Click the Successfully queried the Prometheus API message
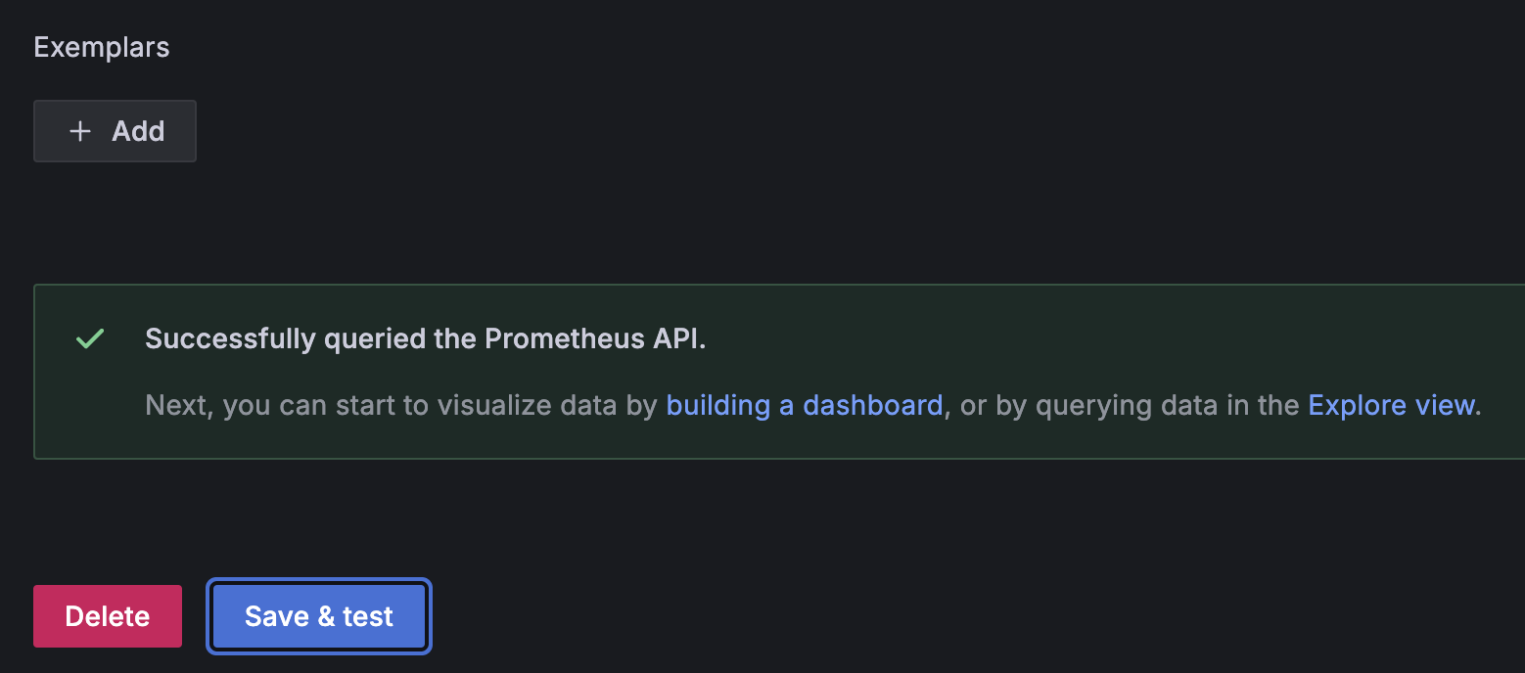The image size is (1525, 673). [425, 339]
